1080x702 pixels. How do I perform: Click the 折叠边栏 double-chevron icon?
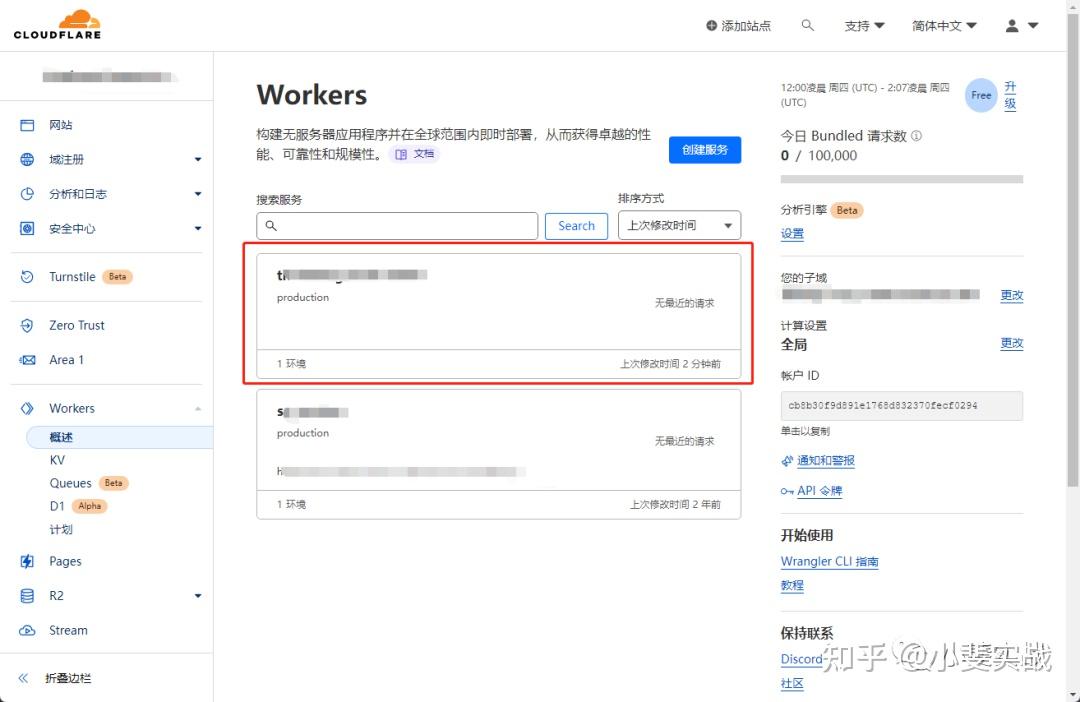pos(23,678)
